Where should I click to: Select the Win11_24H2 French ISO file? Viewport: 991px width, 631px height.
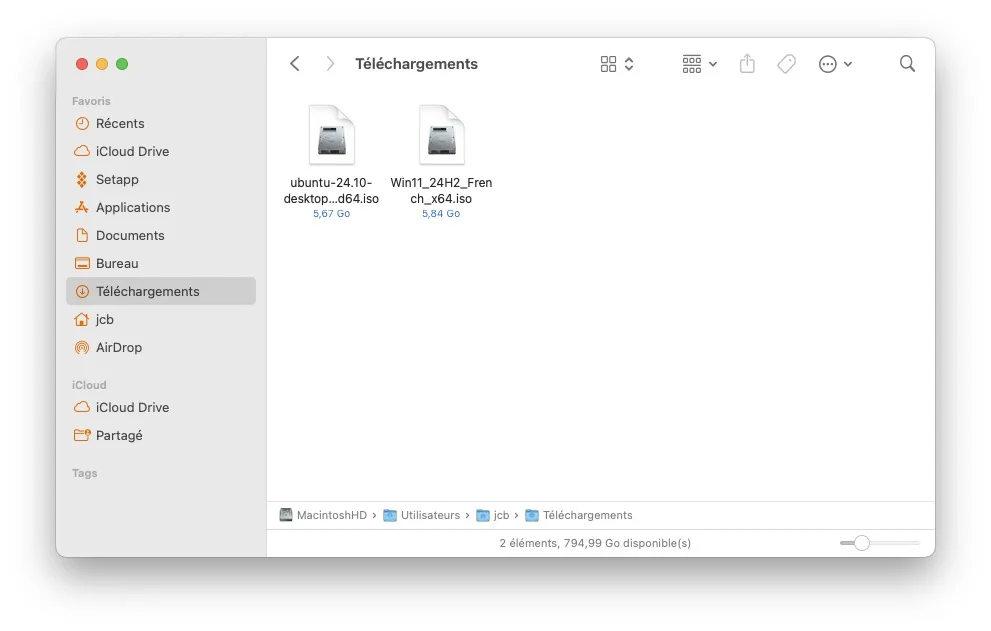[x=441, y=134]
